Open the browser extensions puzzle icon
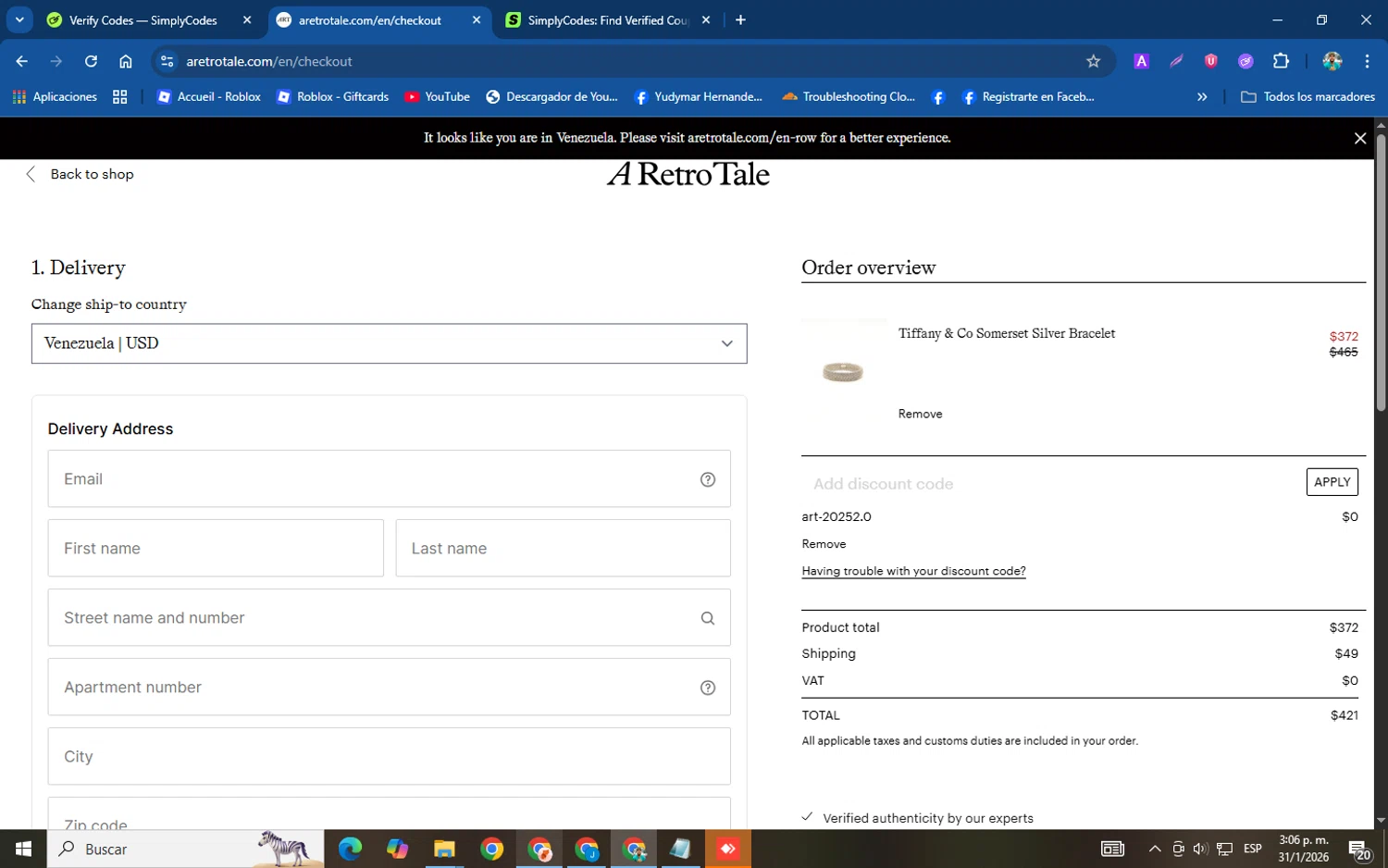This screenshot has width=1388, height=868. point(1281,61)
